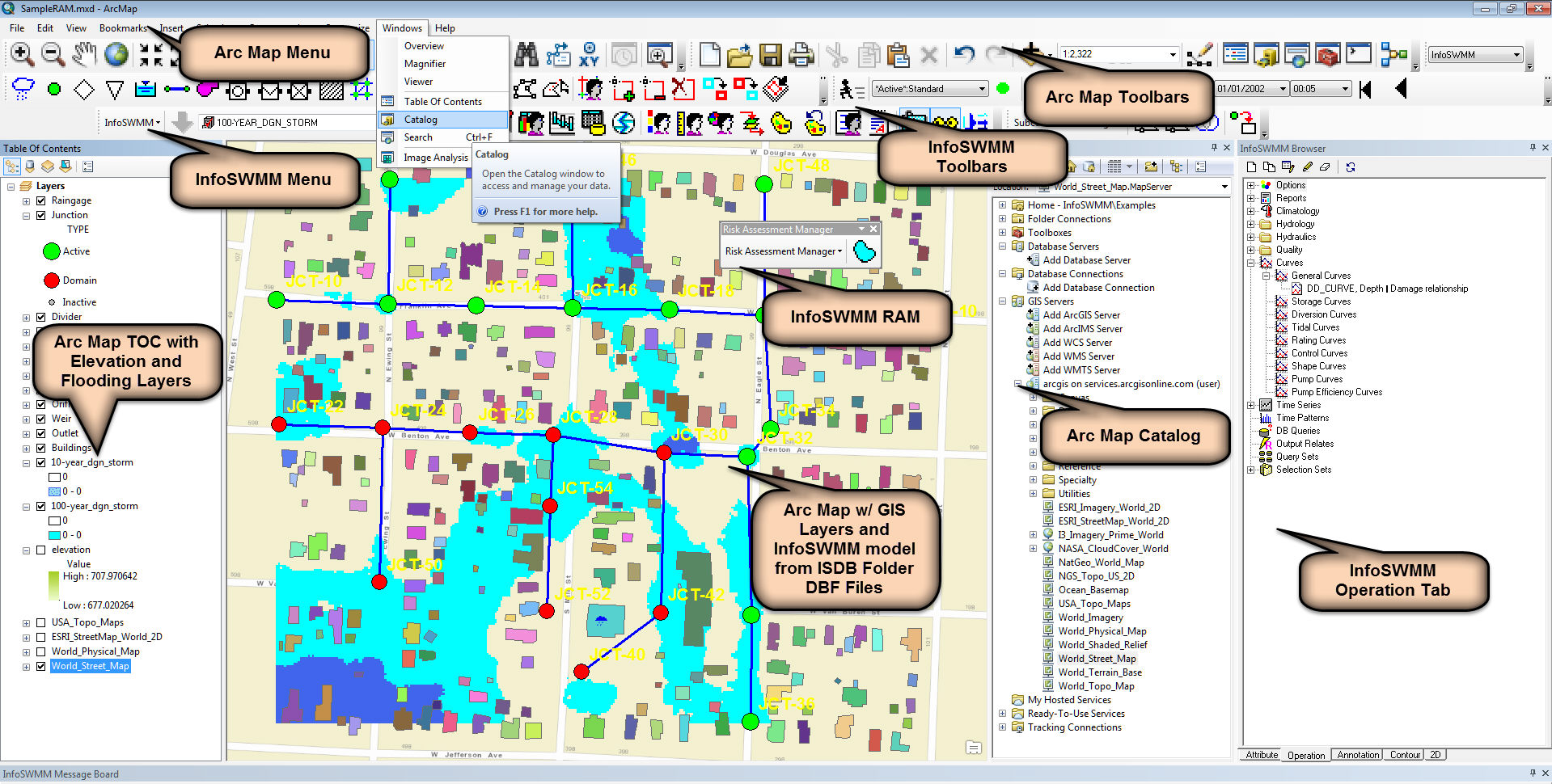1552x784 pixels.
Task: Click the Catalog Location path field
Action: pyautogui.click(x=1135, y=187)
